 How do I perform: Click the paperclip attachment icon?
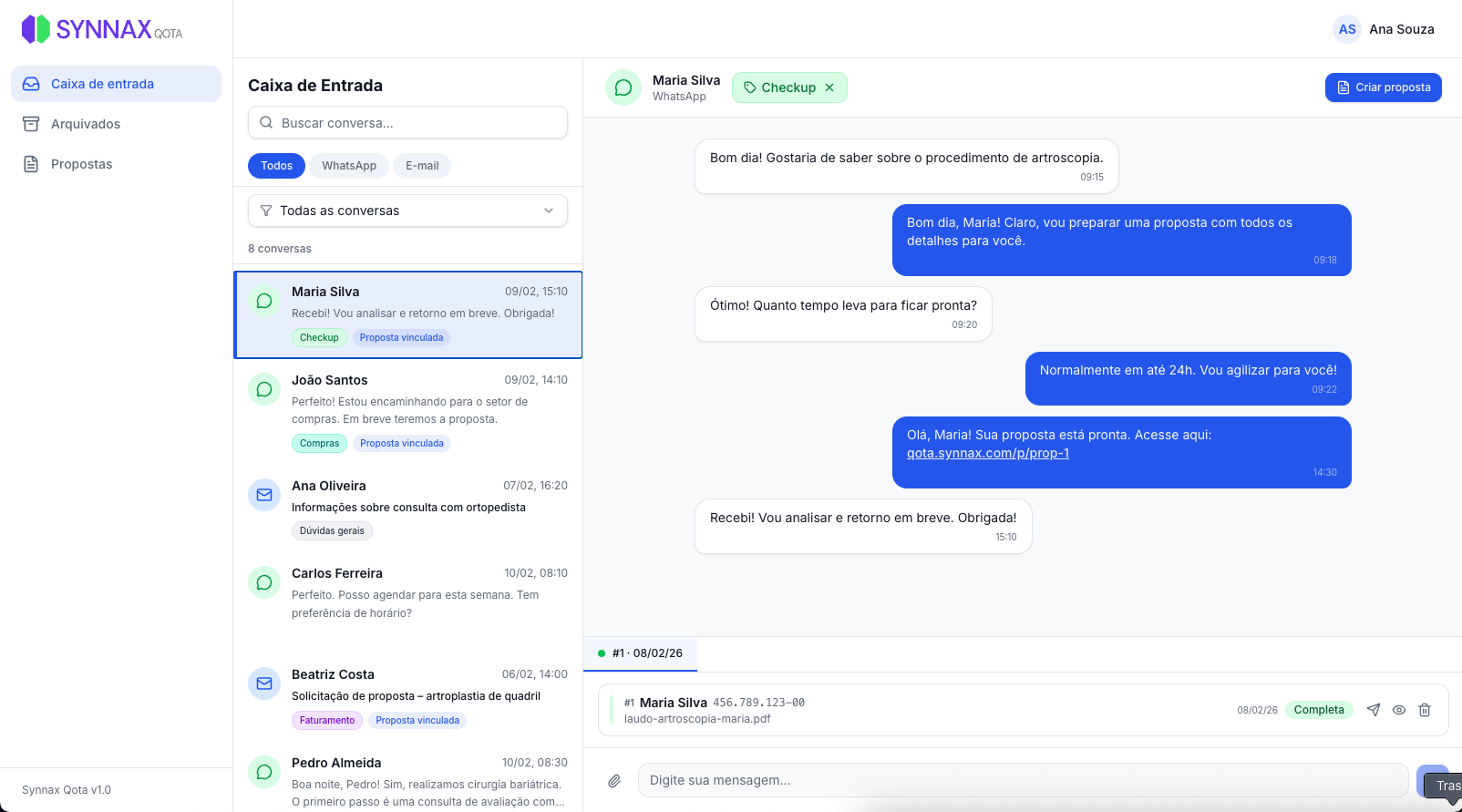pos(614,781)
